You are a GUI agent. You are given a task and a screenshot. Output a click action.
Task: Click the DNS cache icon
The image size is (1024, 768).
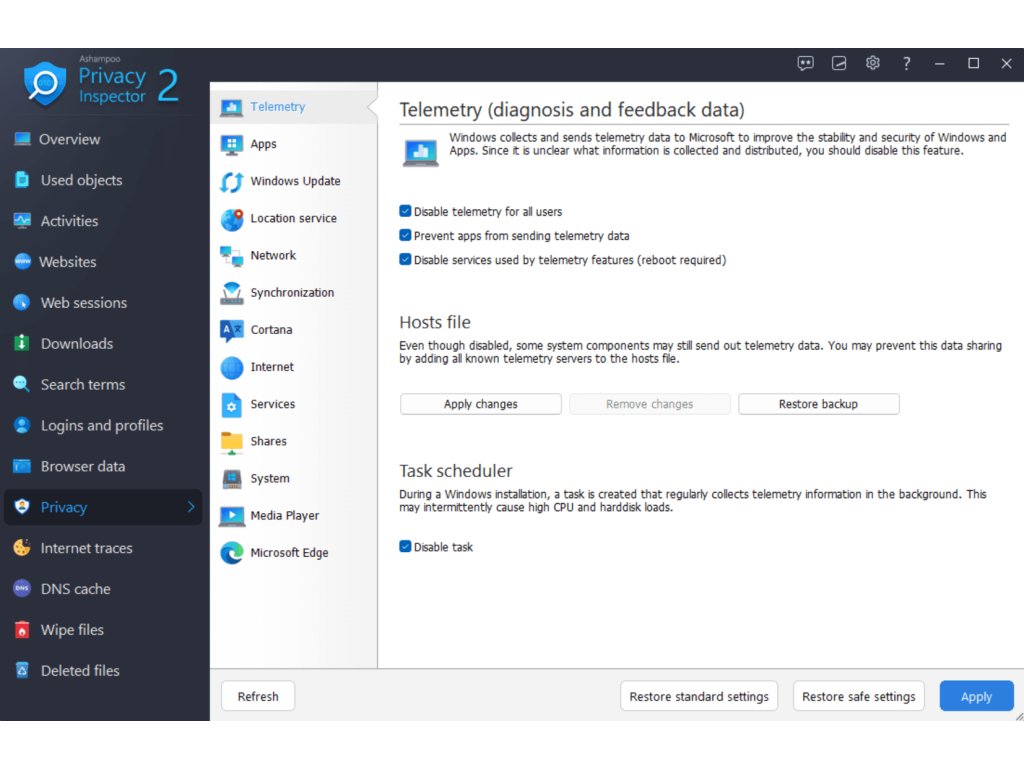tap(22, 588)
